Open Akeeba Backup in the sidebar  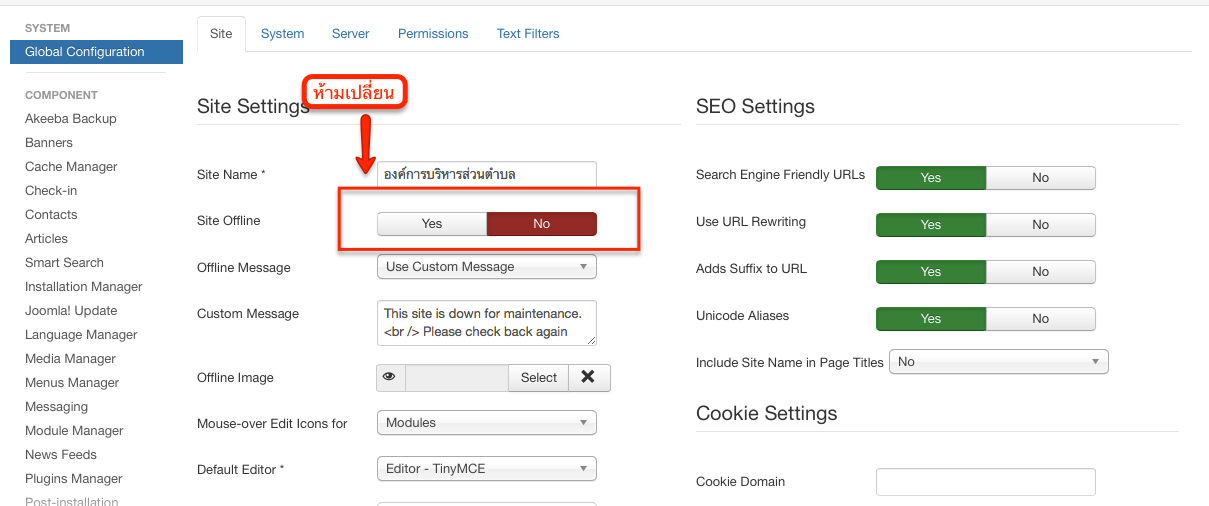(x=71, y=119)
